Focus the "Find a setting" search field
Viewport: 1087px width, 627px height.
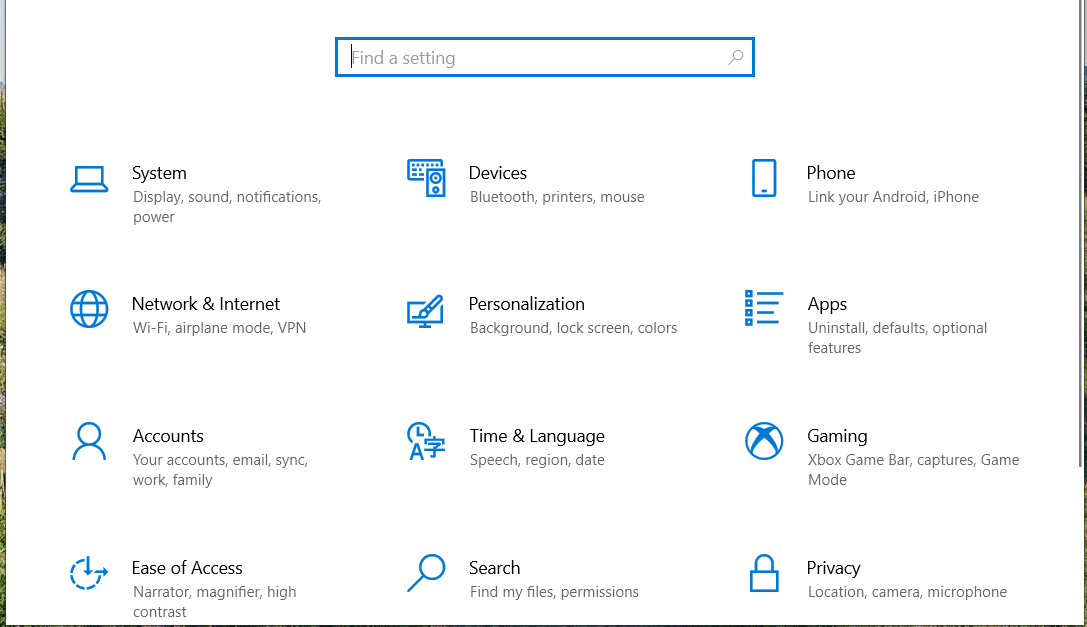tap(530, 58)
